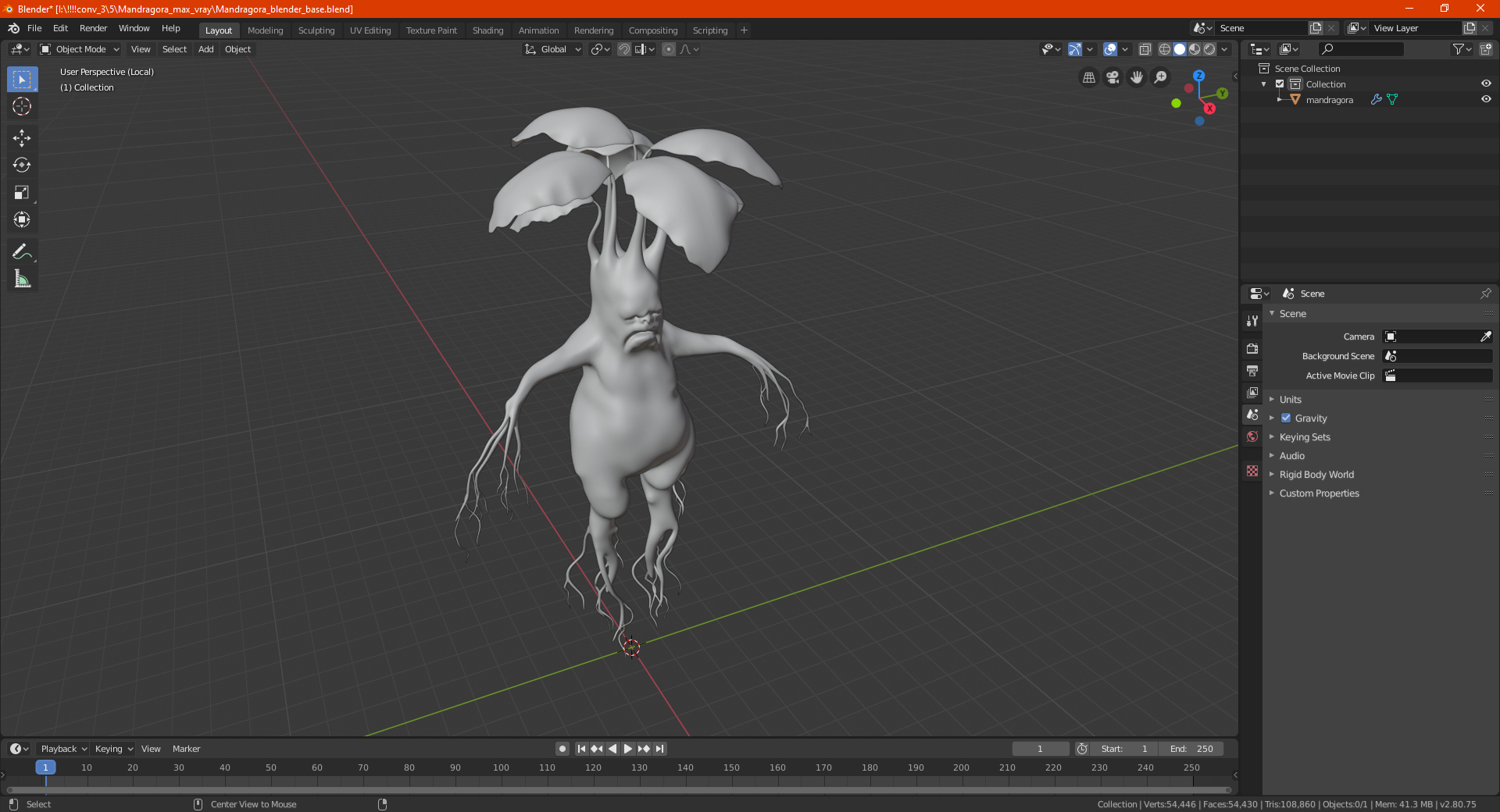1500x812 pixels.
Task: Click the zoom view magnifier icon
Action: pyautogui.click(x=1161, y=77)
